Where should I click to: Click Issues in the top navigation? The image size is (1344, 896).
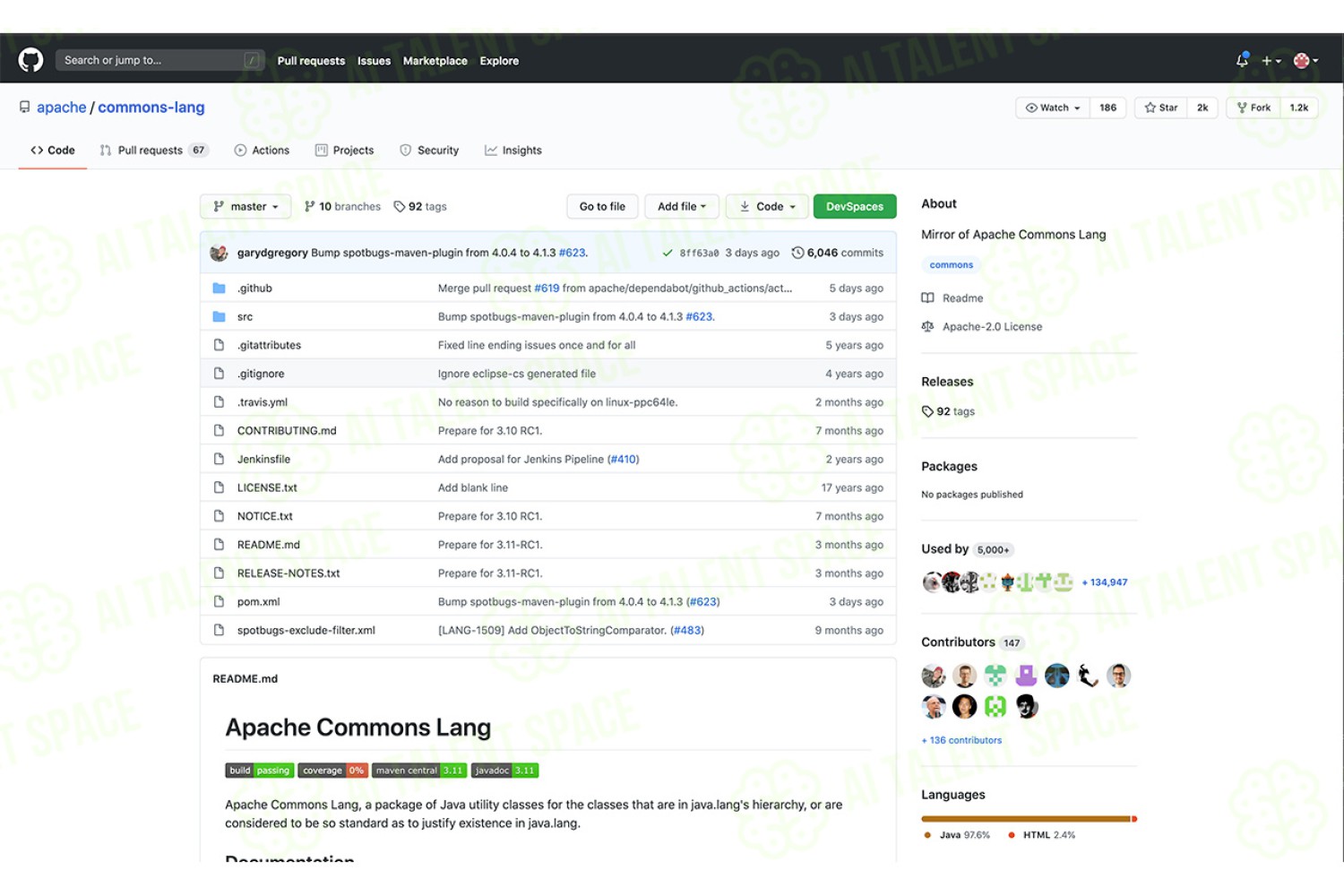pyautogui.click(x=374, y=61)
